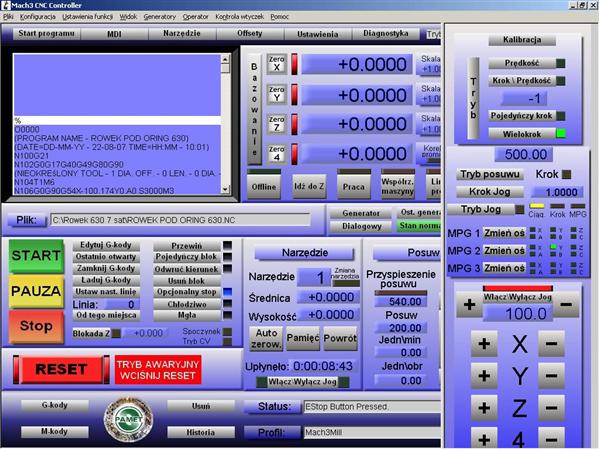Click the X axis red homing LED
This screenshot has height=449, width=599.
(295, 64)
